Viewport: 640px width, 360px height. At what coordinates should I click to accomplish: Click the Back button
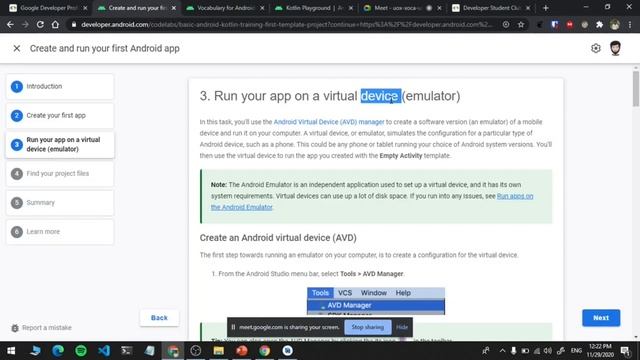click(x=159, y=318)
